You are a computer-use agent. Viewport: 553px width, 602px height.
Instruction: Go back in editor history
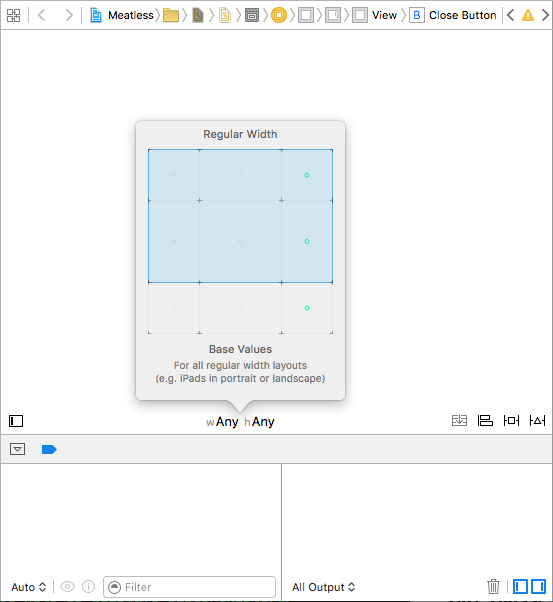[x=41, y=15]
